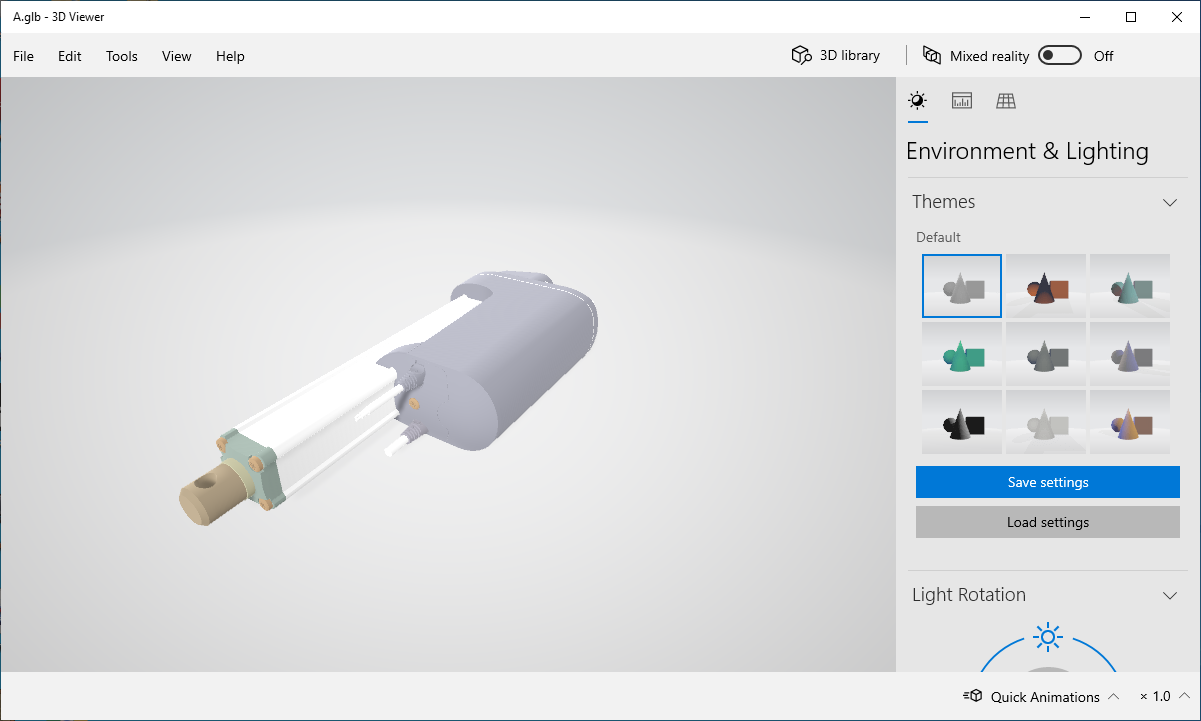
Task: Open the File menu
Action: [23, 56]
